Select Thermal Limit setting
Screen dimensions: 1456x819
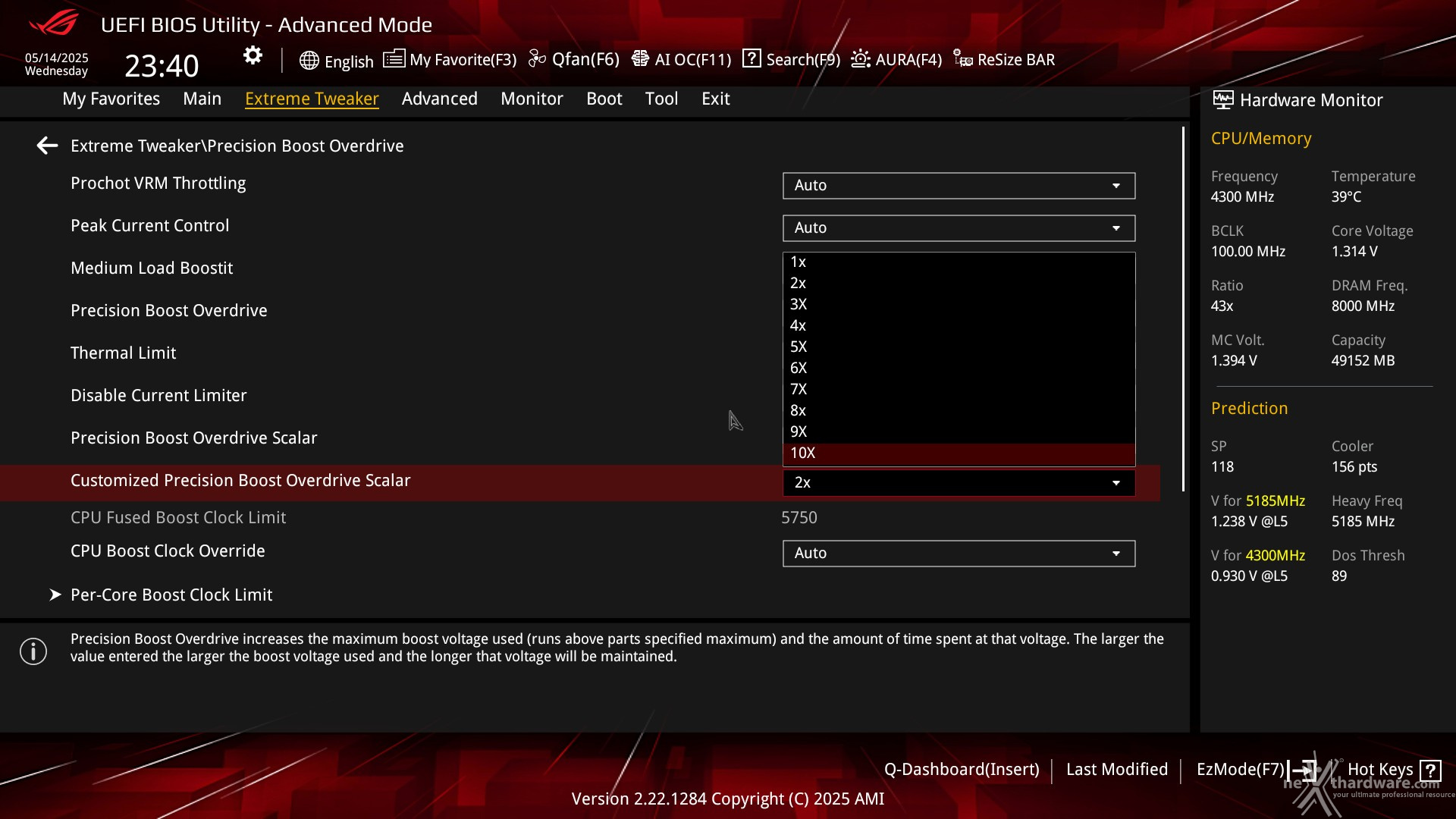(123, 353)
